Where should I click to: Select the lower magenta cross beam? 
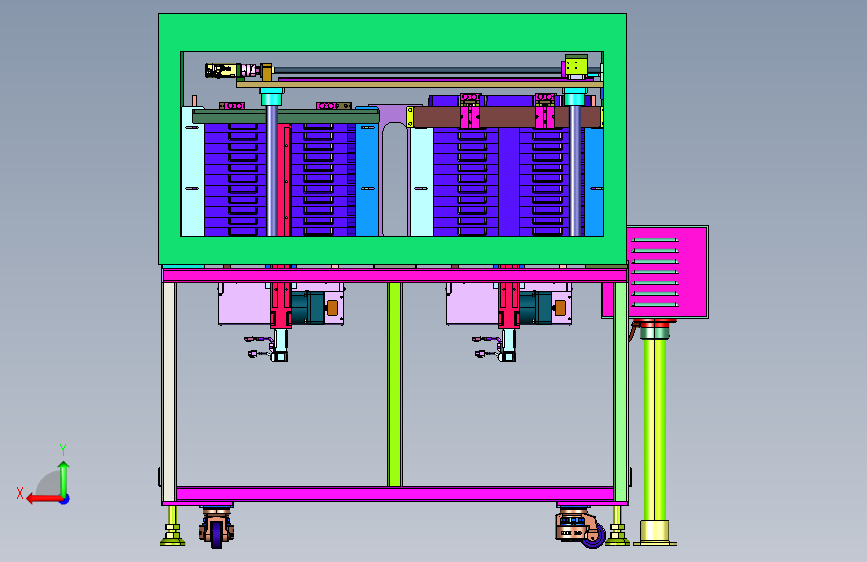pos(394,493)
